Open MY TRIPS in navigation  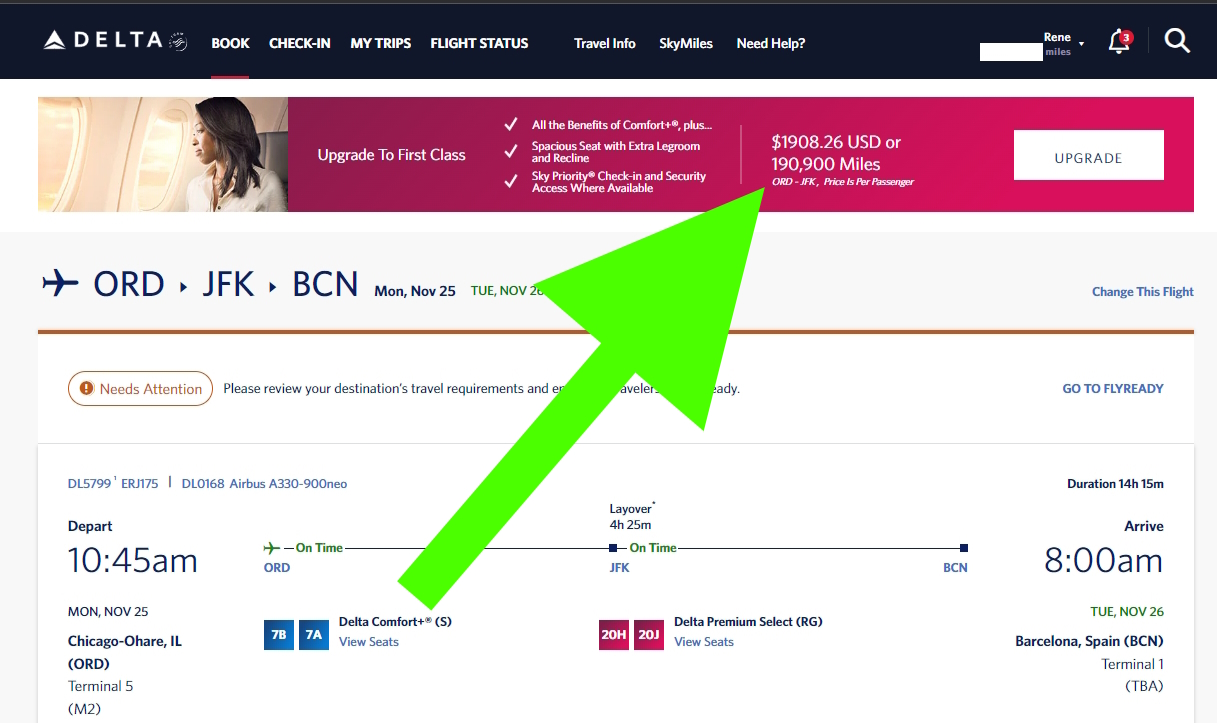(380, 43)
